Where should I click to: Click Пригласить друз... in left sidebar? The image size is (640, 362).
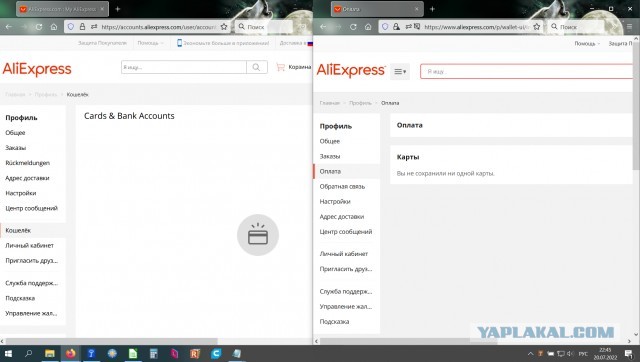point(31,260)
